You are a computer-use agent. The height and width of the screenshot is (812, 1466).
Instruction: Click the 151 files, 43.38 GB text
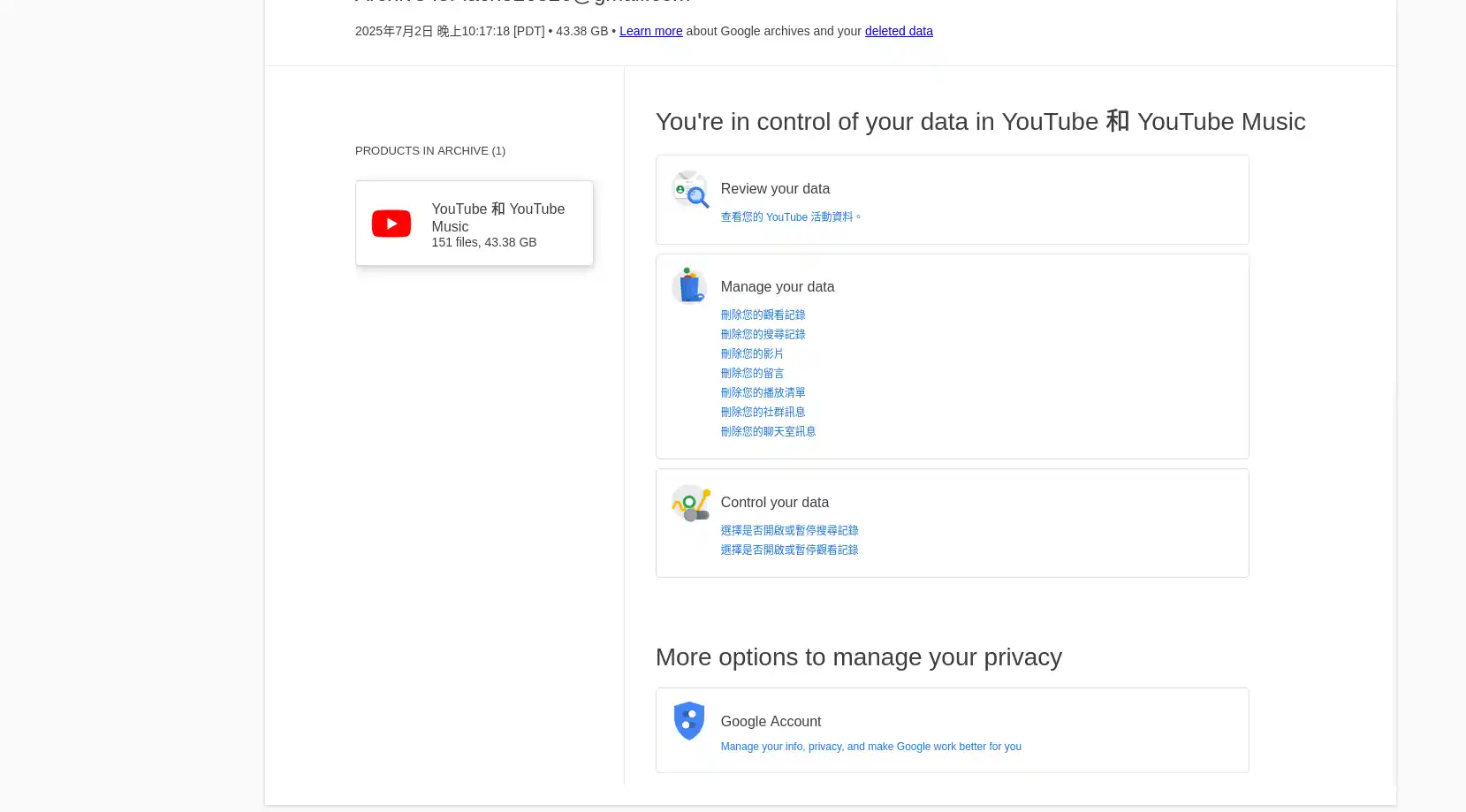click(x=484, y=242)
